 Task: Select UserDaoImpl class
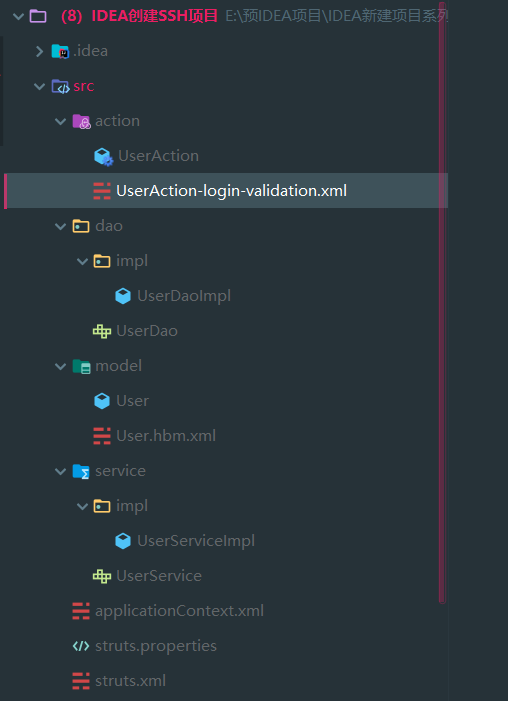click(x=184, y=296)
